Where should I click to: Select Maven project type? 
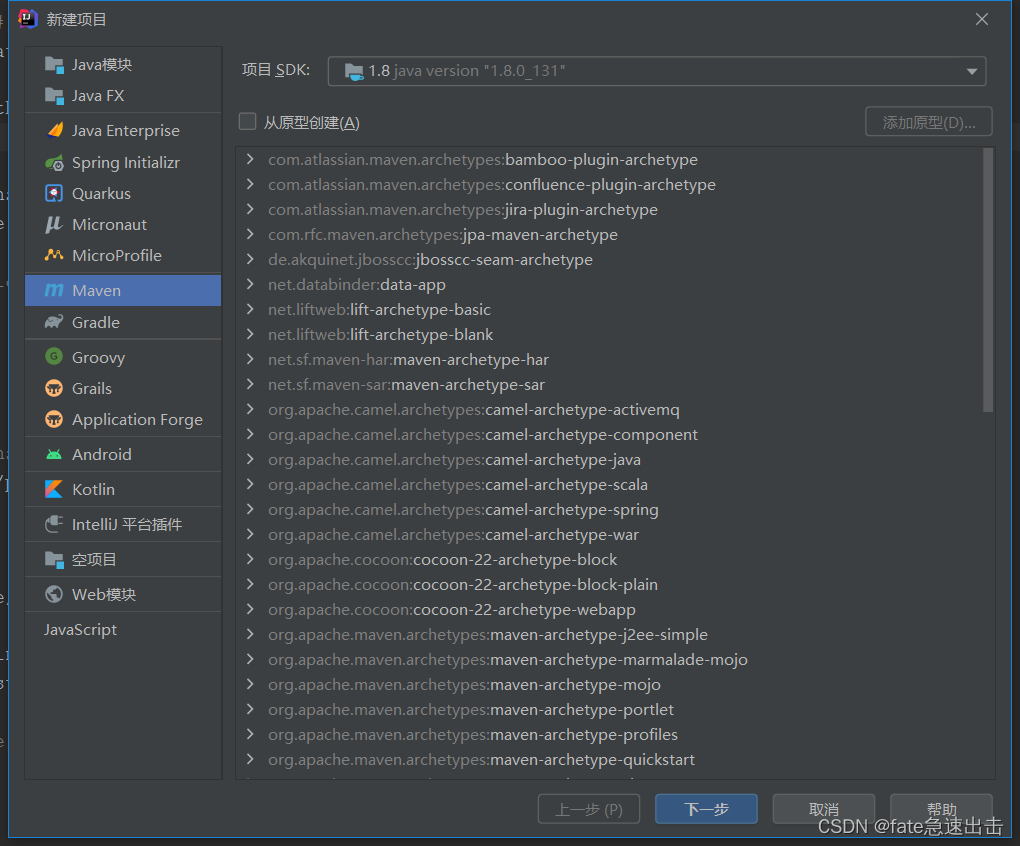pyautogui.click(x=123, y=290)
